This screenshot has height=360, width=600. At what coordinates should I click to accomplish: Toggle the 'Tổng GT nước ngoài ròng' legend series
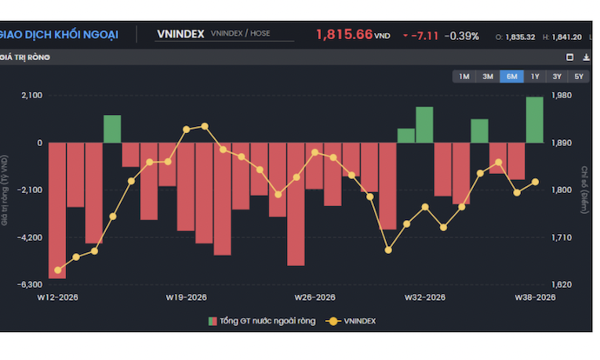(x=262, y=321)
